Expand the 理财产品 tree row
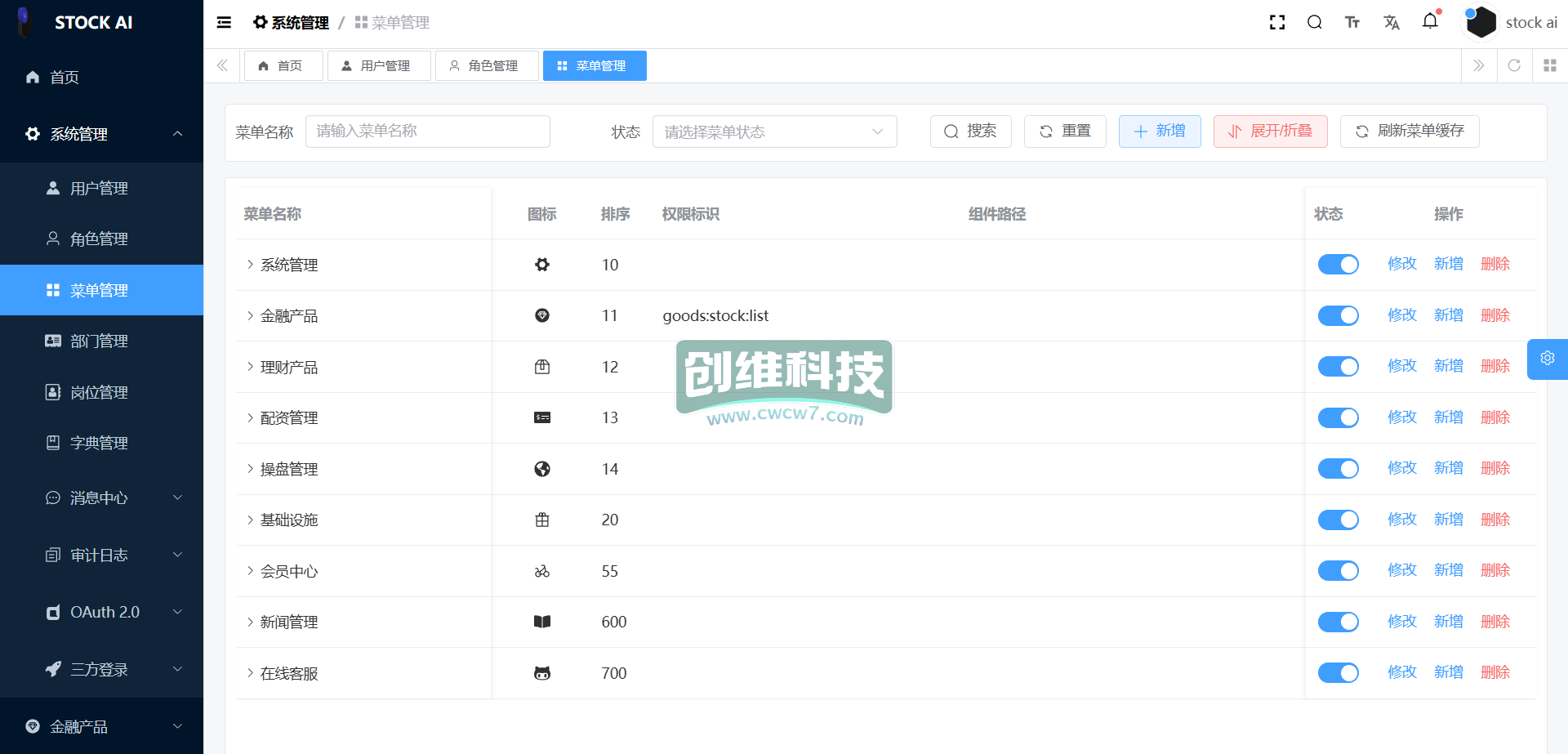Screen dimensions: 1568x754 [250, 367]
